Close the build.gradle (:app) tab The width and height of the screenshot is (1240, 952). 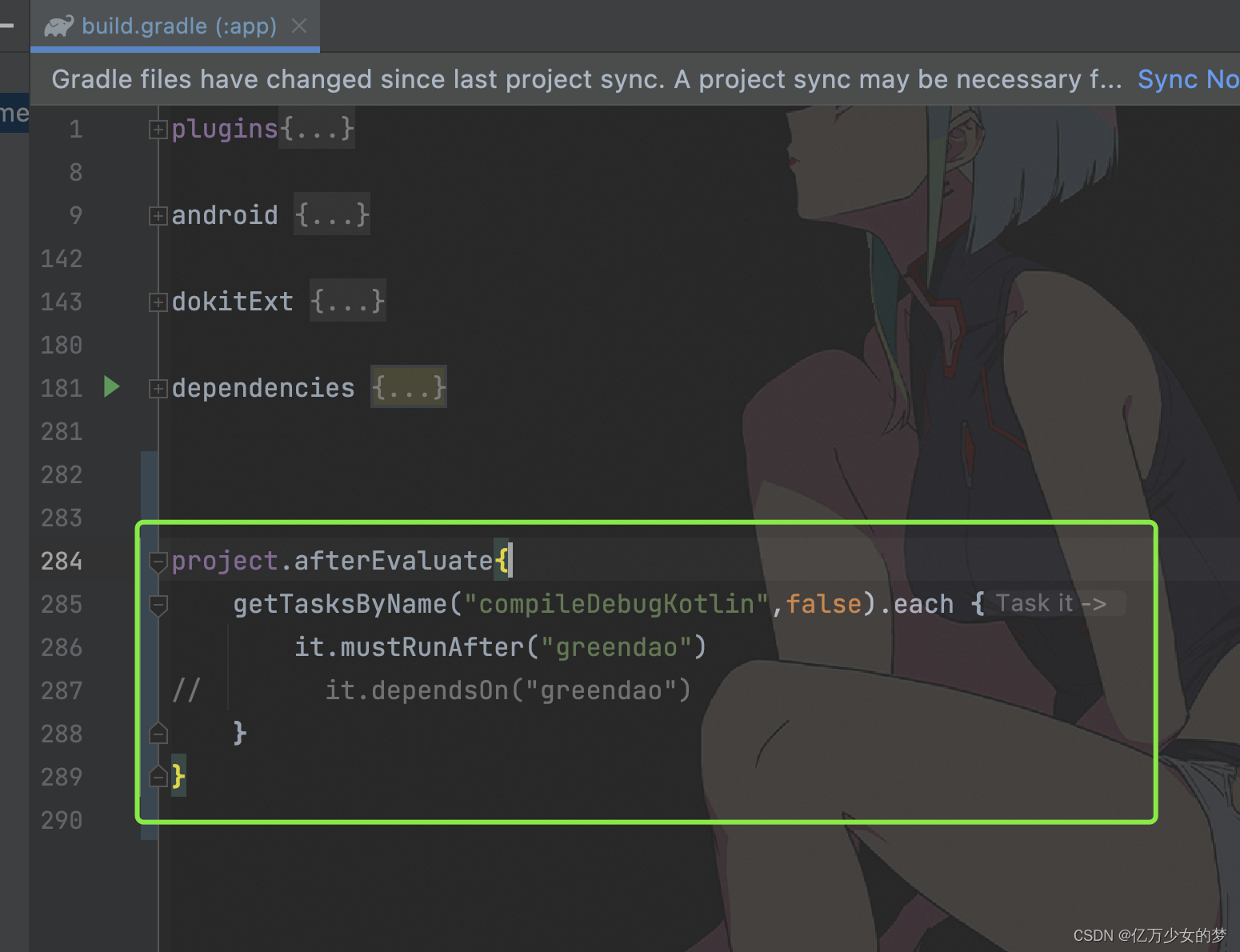[298, 25]
